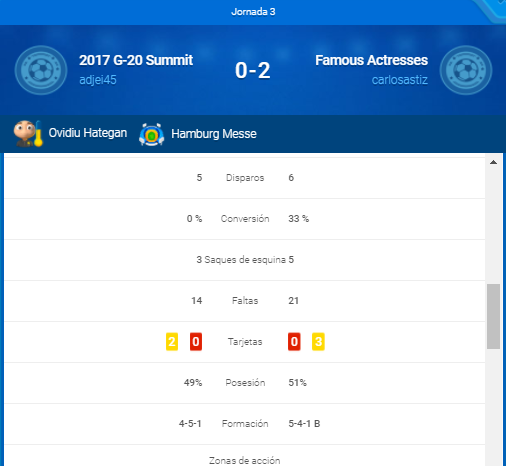The width and height of the screenshot is (506, 466).
Task: Click the away team red card icon
Action: (x=294, y=342)
